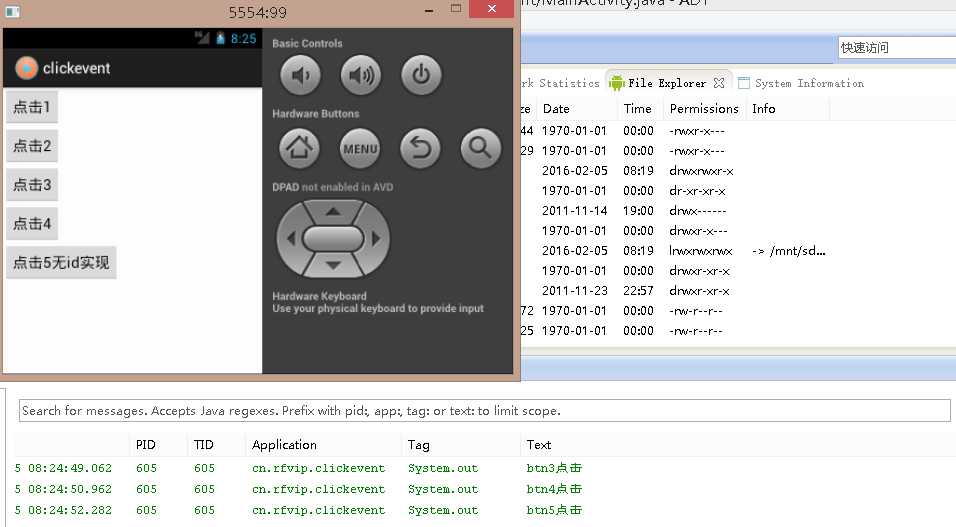Click the clickevent title in emulator action bar
The image size is (956, 527).
pyautogui.click(x=76, y=68)
